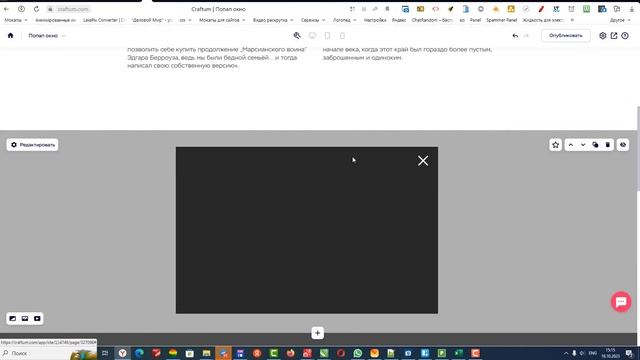This screenshot has height=360, width=640.
Task: Click the dark popup window area
Action: tap(307, 230)
